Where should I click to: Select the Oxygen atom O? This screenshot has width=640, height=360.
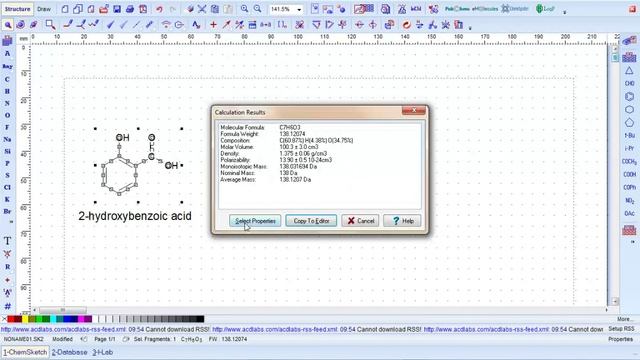tap(7, 115)
